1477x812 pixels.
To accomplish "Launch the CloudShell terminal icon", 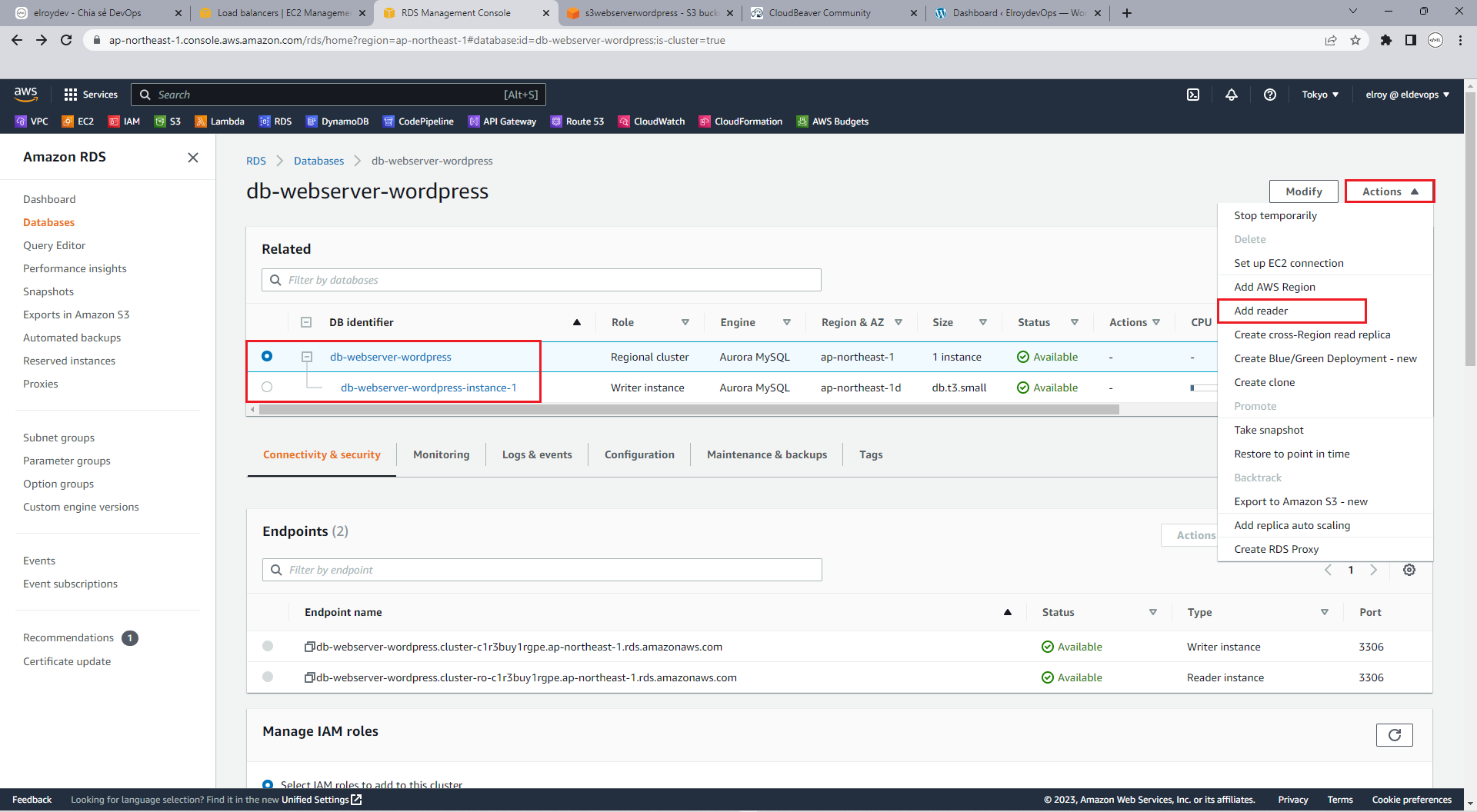I will [1193, 95].
